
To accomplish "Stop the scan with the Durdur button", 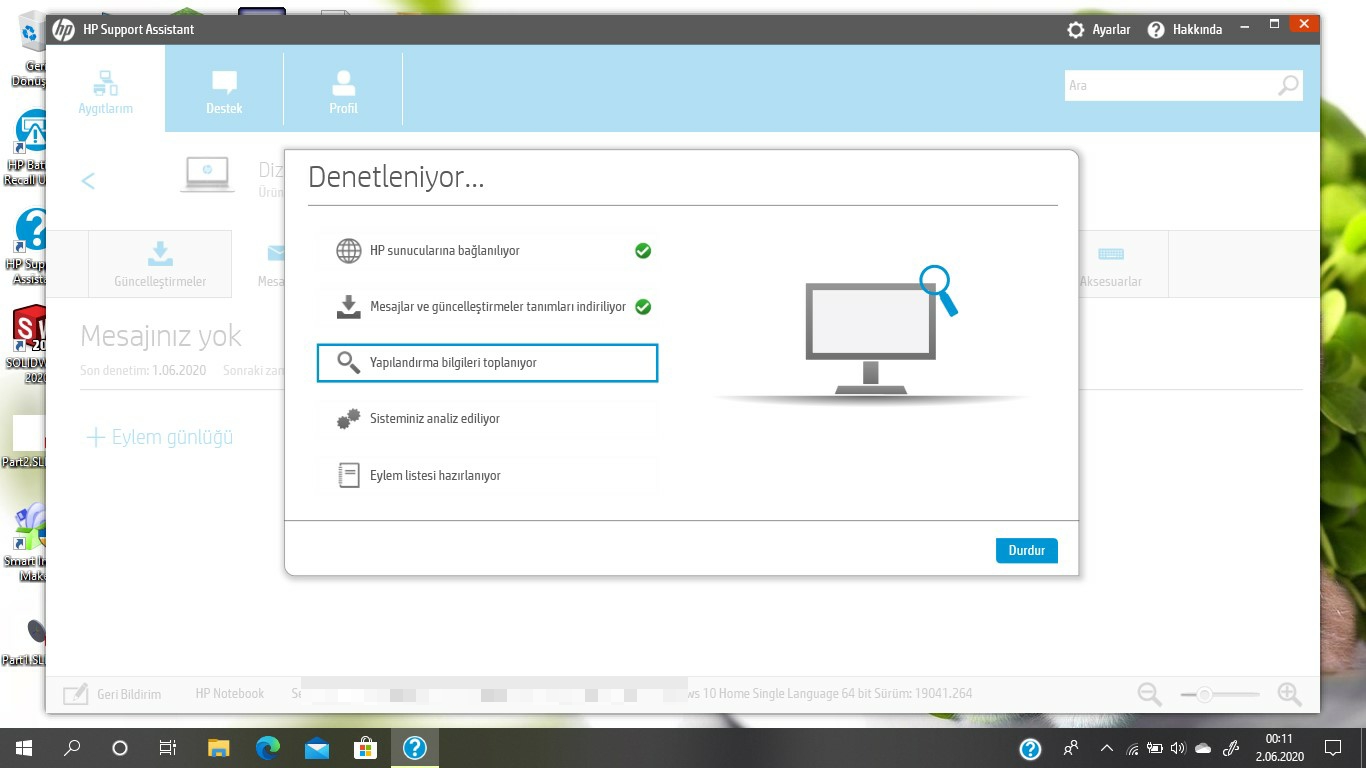I will 1027,551.
